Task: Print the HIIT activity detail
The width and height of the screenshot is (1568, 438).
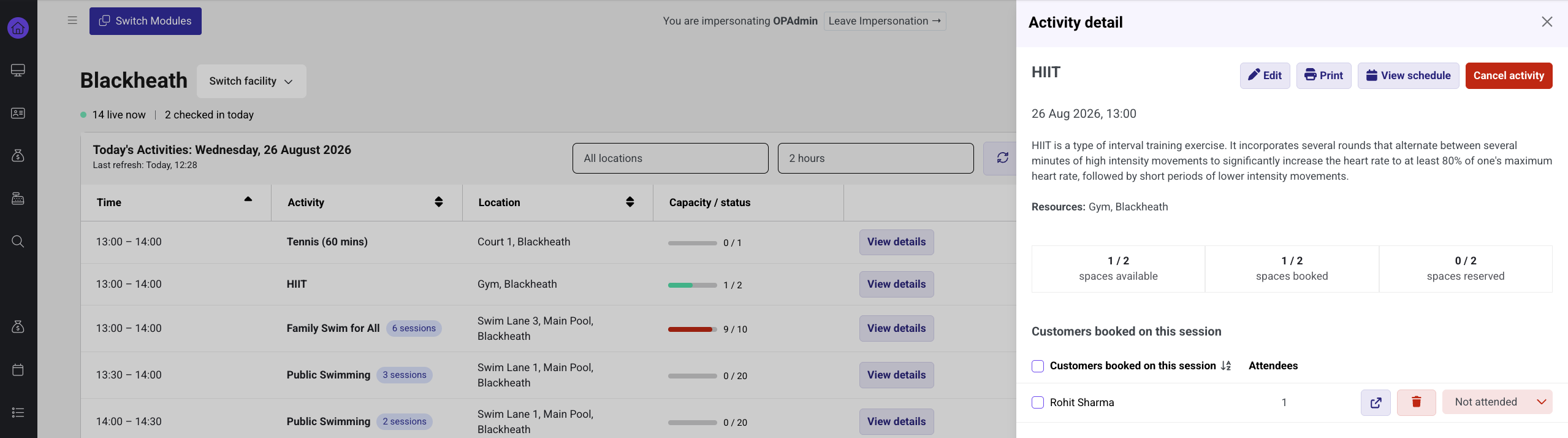Action: (x=1323, y=75)
